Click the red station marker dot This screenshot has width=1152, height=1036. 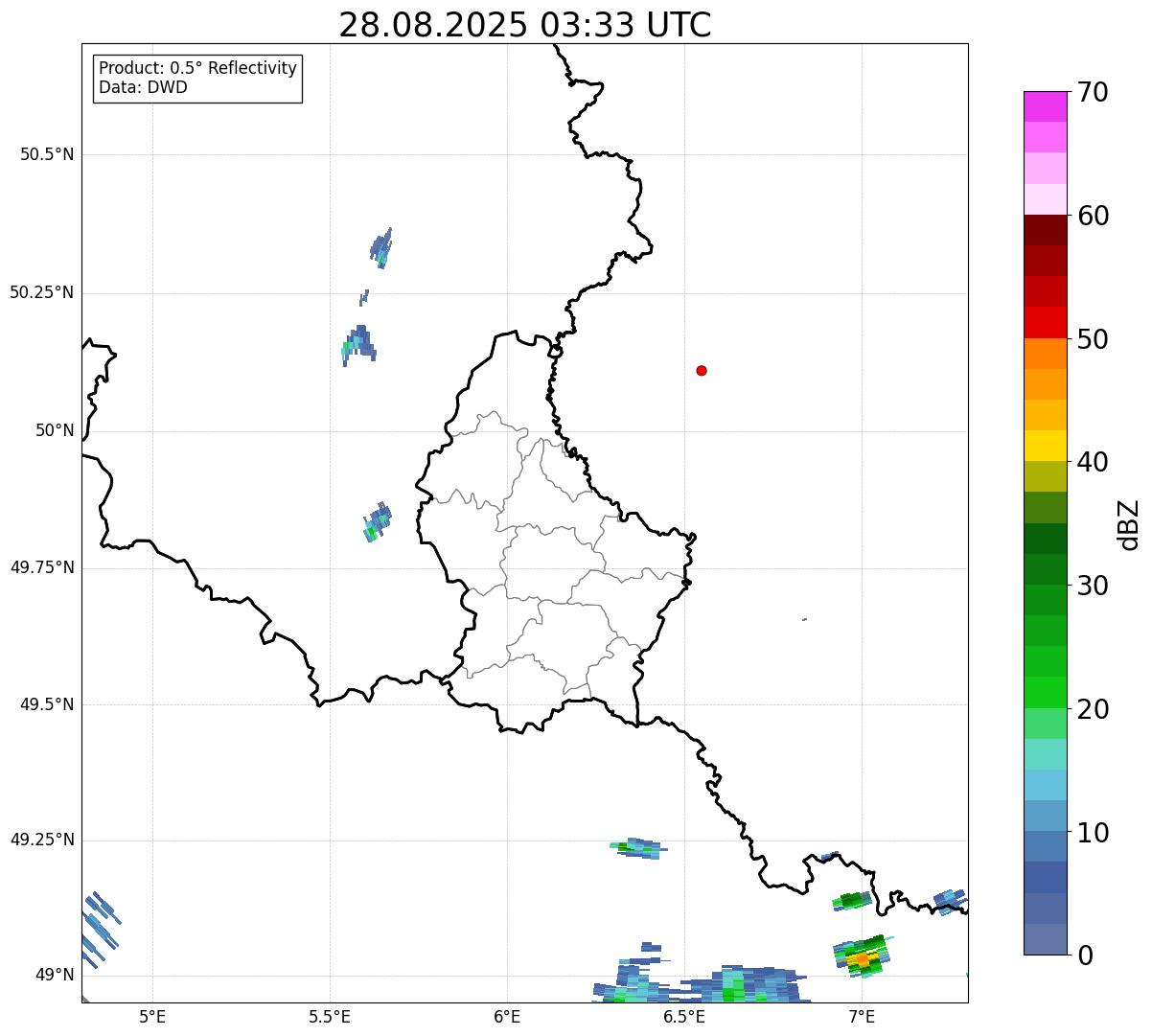pos(702,370)
